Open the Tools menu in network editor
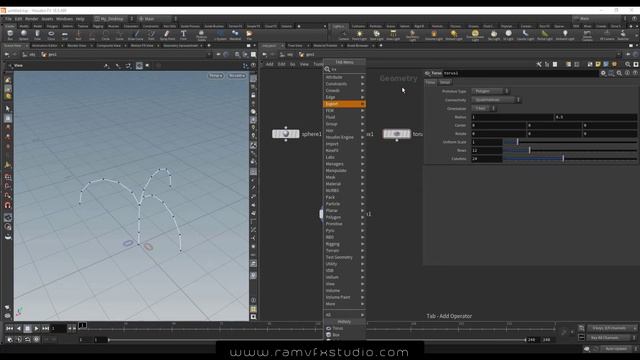The width and height of the screenshot is (640, 360). tap(318, 64)
